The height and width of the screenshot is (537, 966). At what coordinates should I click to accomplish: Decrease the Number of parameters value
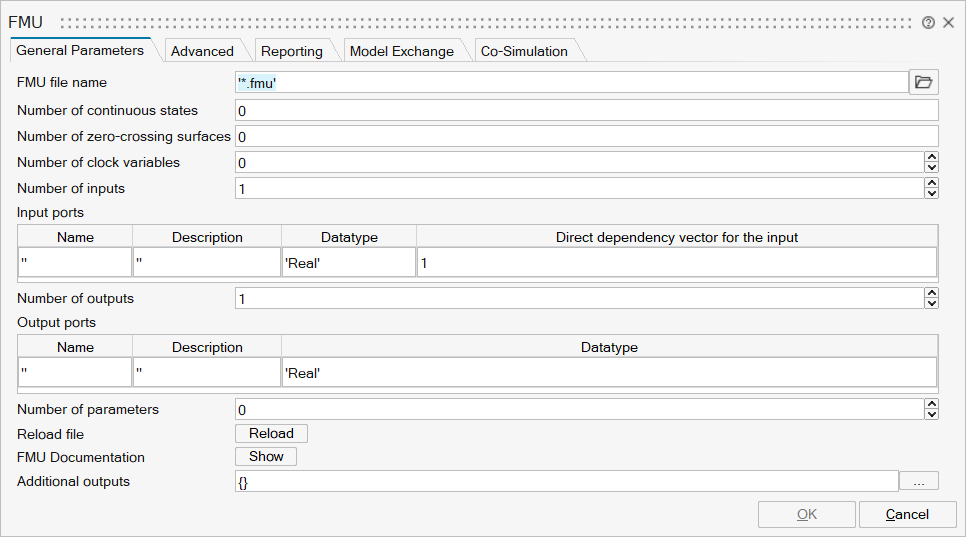point(931,414)
